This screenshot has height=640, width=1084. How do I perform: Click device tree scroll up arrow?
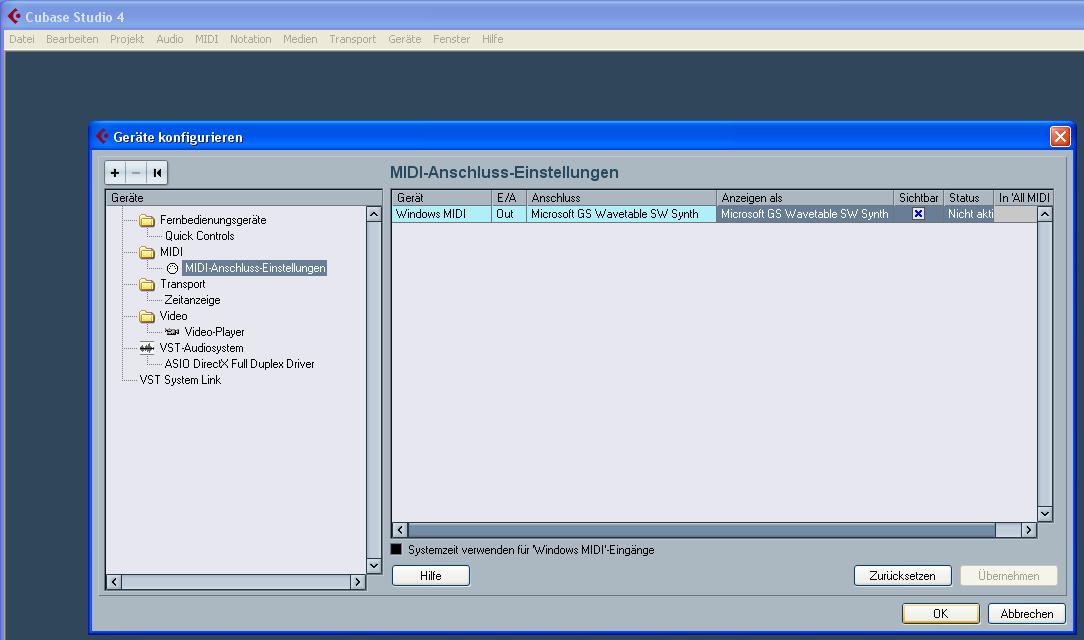tap(373, 214)
